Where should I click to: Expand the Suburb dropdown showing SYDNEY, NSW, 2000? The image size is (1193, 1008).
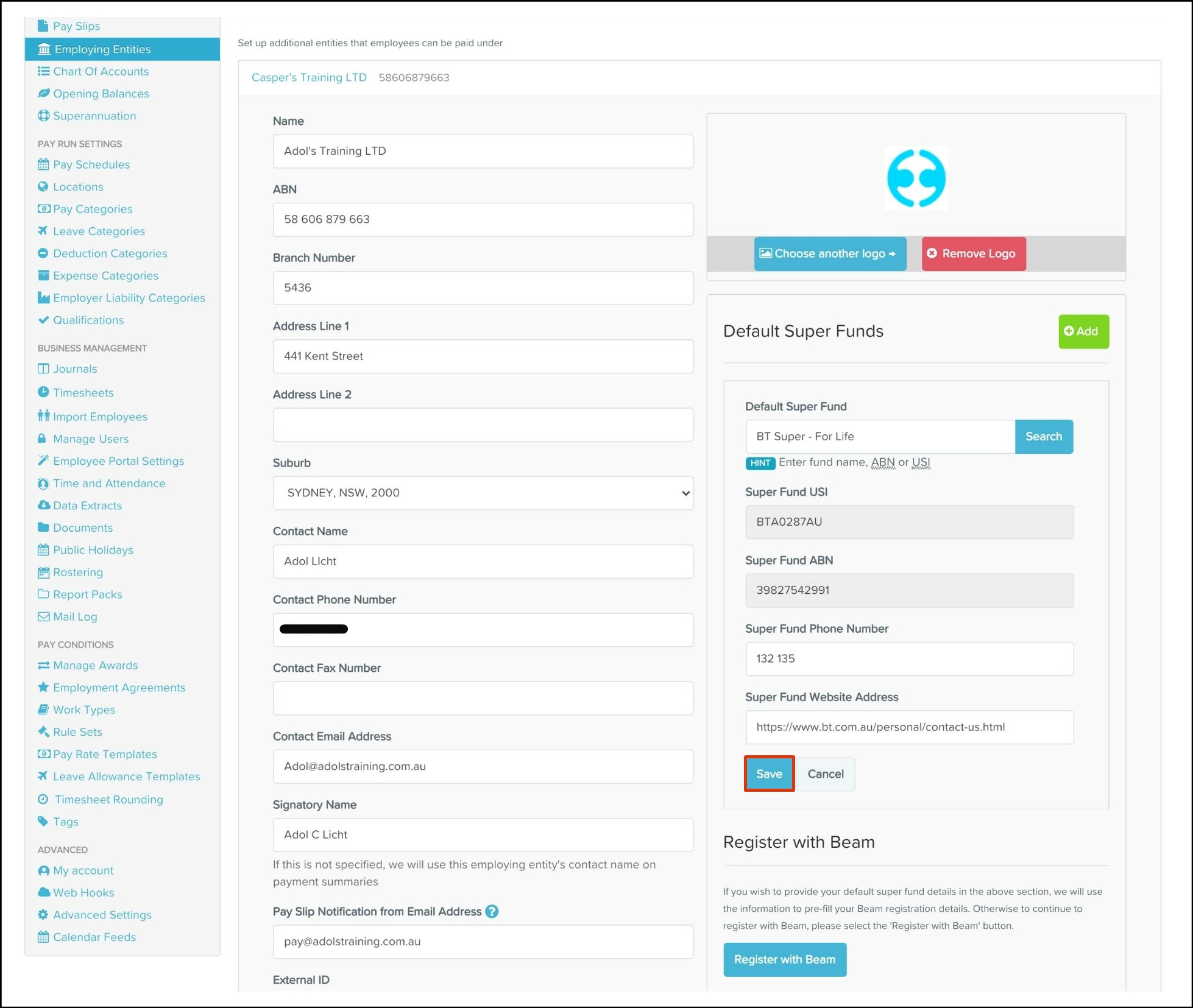(483, 493)
